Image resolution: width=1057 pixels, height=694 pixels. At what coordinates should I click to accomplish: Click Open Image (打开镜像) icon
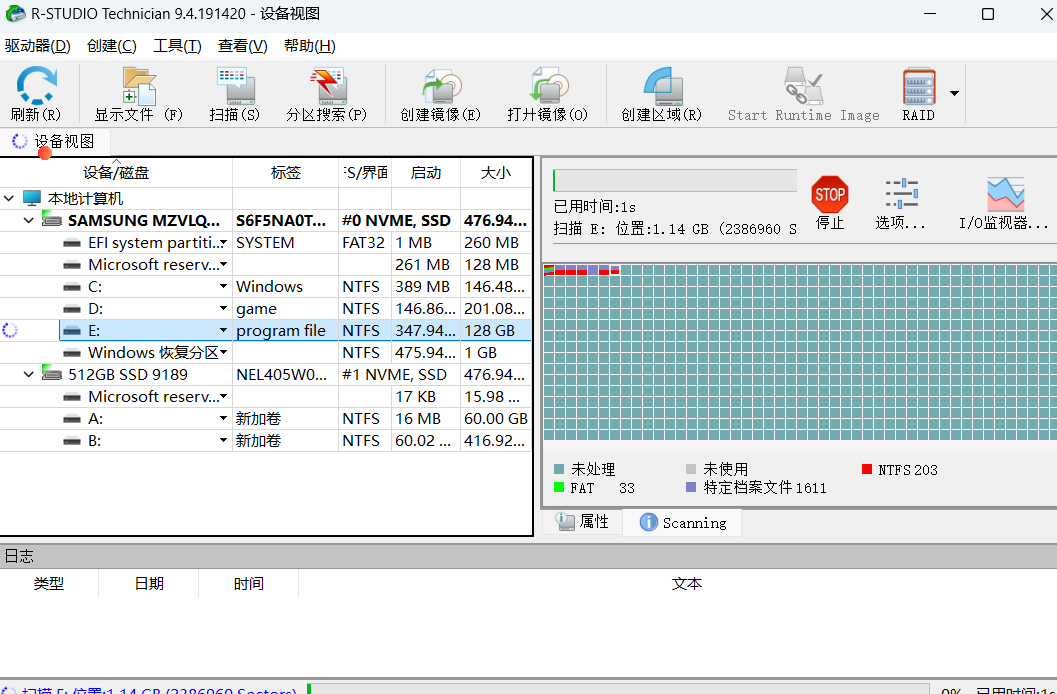(x=549, y=86)
